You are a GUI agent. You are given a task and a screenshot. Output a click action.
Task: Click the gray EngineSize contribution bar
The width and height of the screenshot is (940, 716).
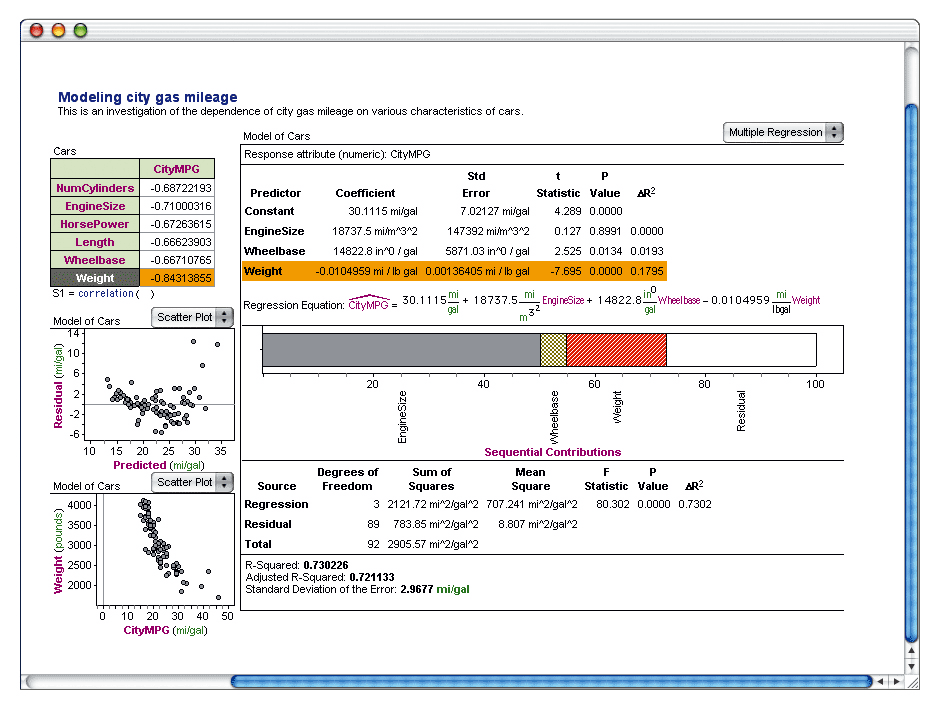pyautogui.click(x=400, y=350)
